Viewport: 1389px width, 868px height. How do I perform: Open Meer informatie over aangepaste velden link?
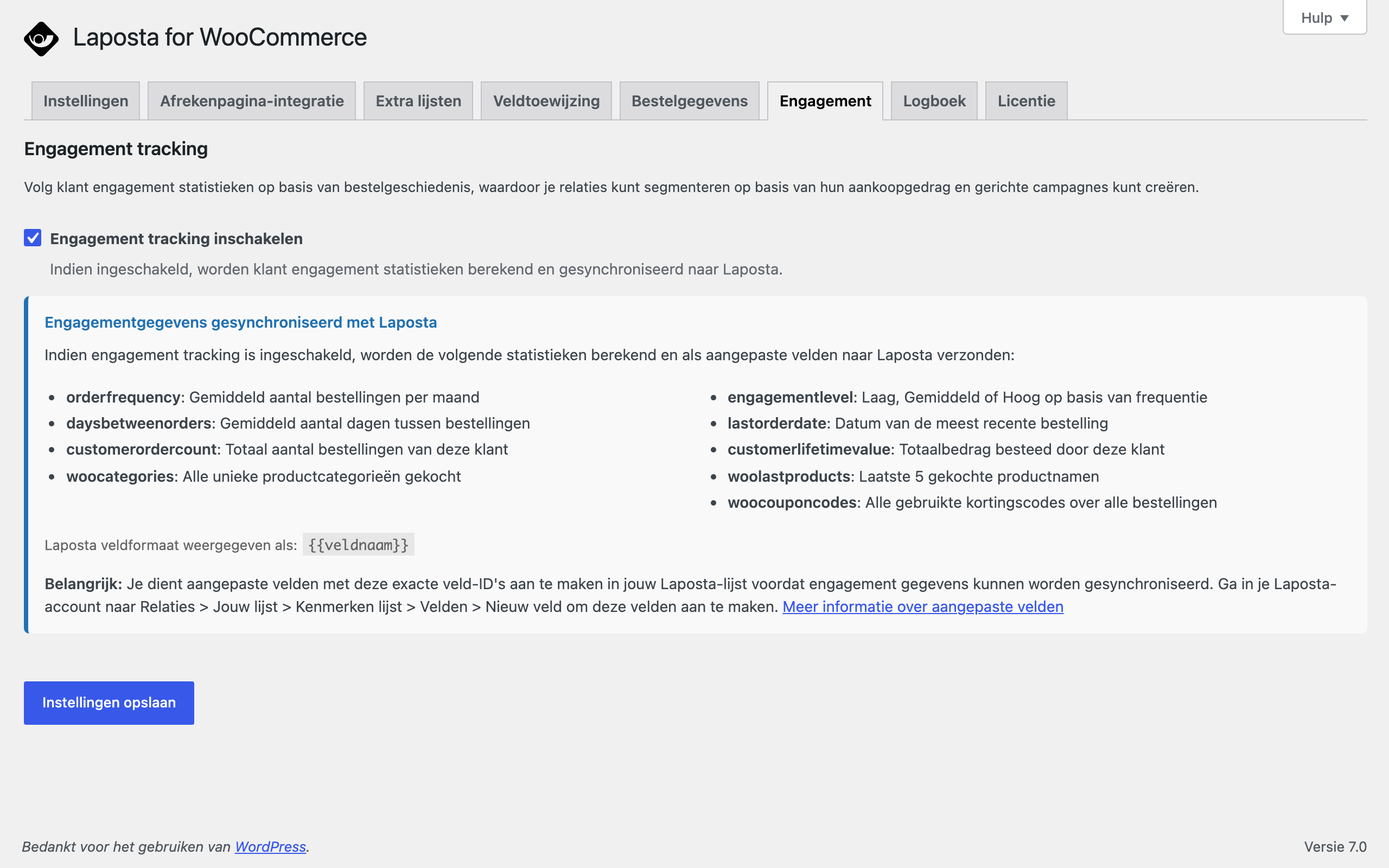922,607
